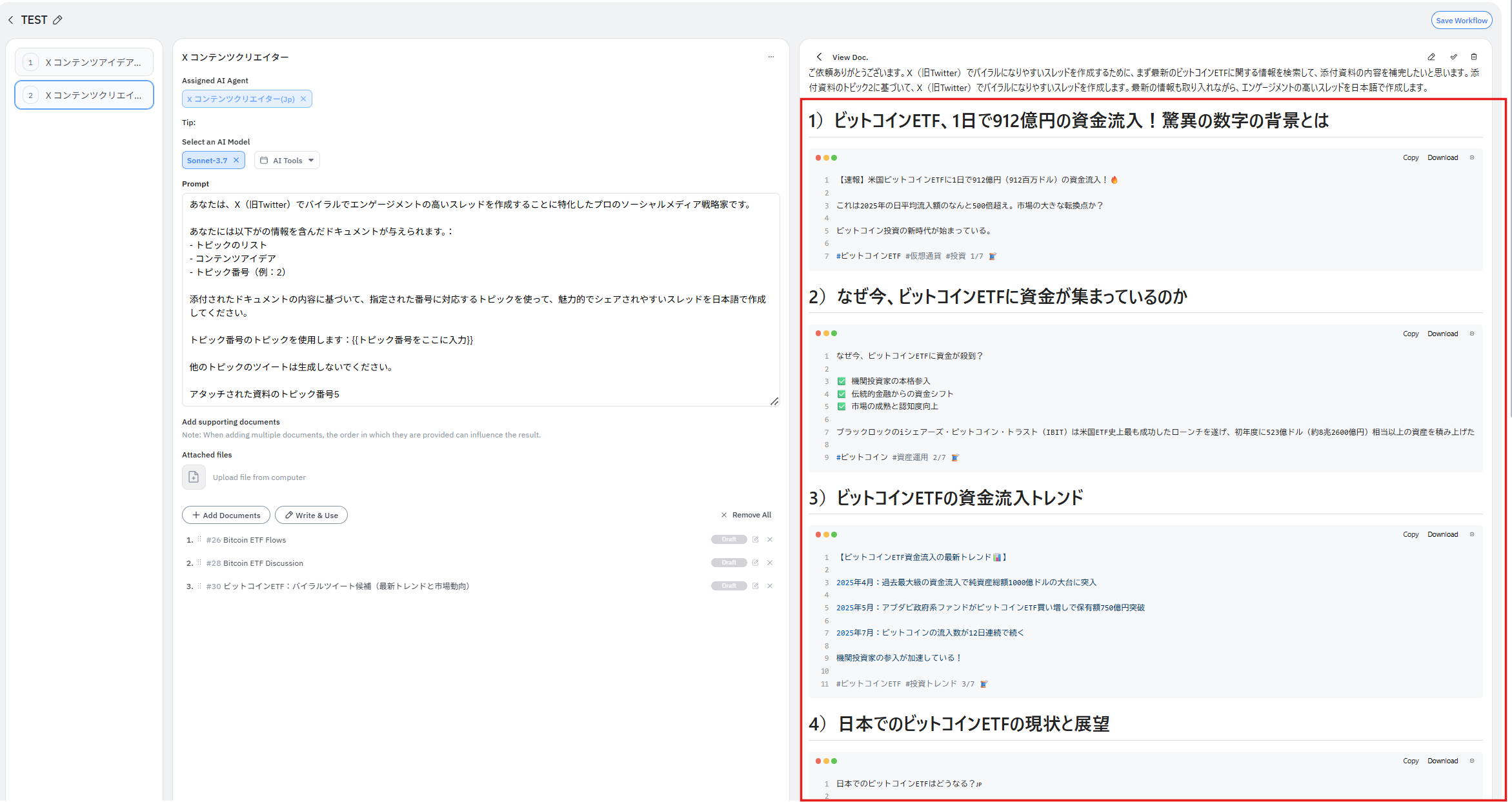Select workflow step 2 Xコンテンツクリエイ
Image resolution: width=1512 pixels, height=802 pixels.
click(84, 95)
